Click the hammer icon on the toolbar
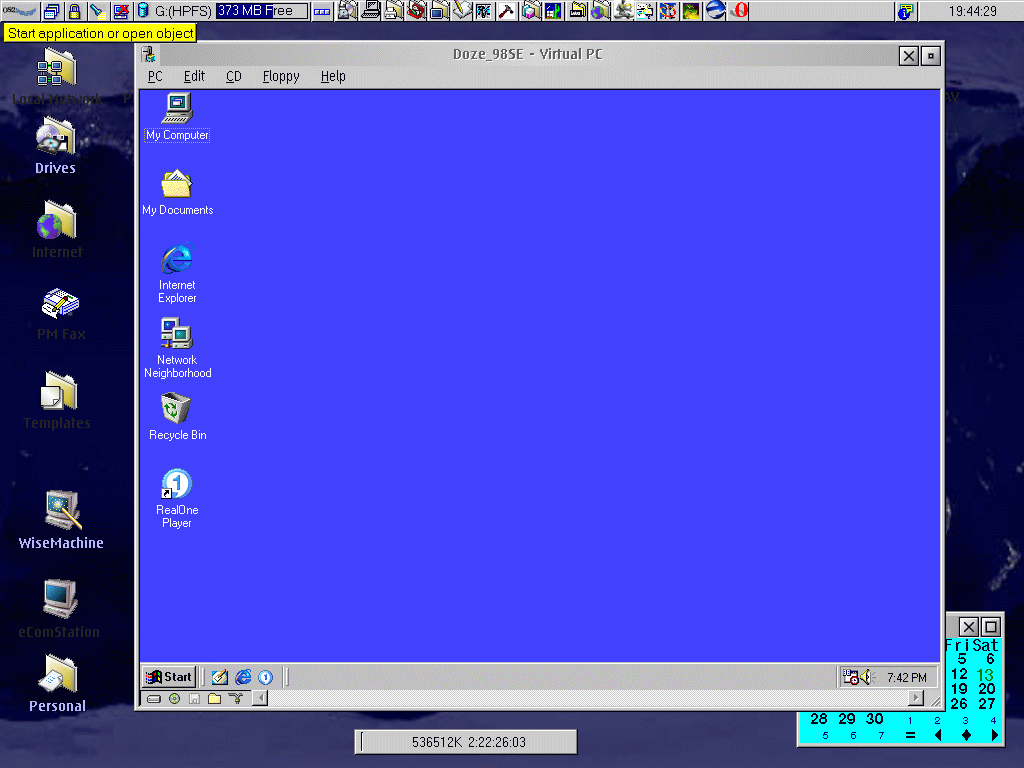The width and height of the screenshot is (1024, 768). click(x=506, y=10)
